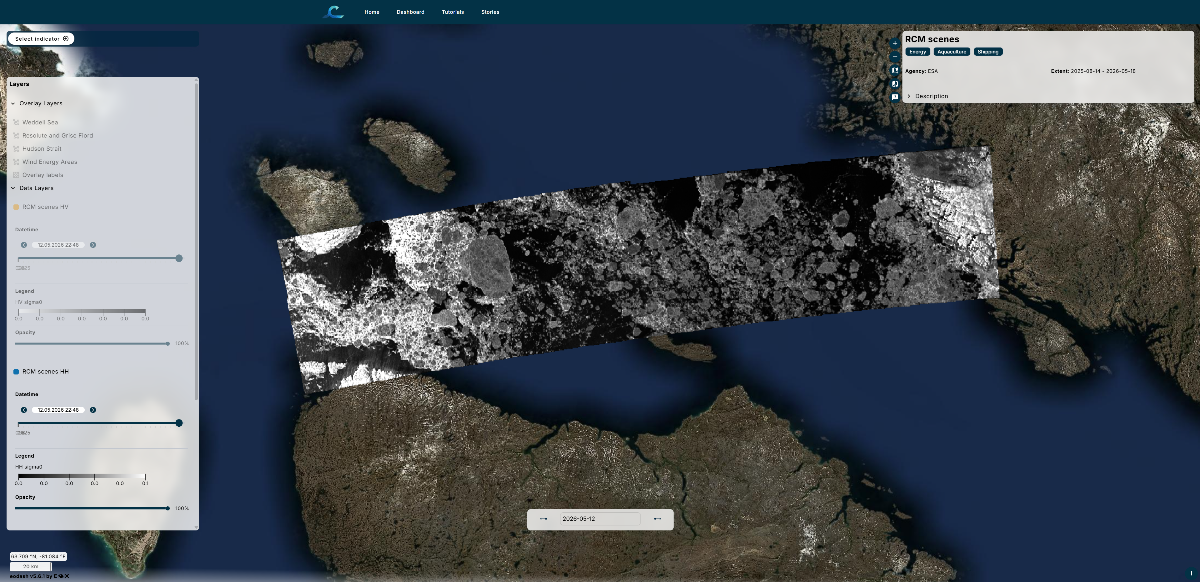Screen dimensions: 1200x582
Task: Click the wave logo in the header
Action: tap(335, 12)
